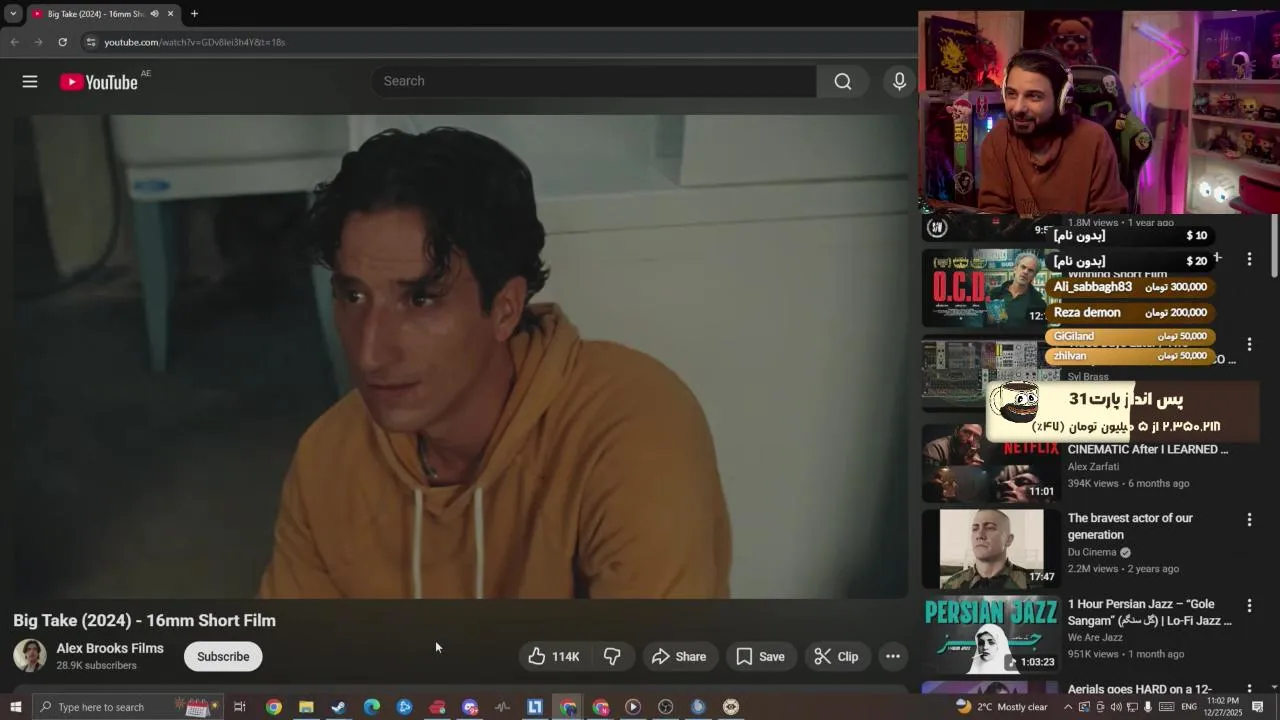1280x720 pixels.
Task: Mute the tab via speaker icon
Action: (154, 14)
